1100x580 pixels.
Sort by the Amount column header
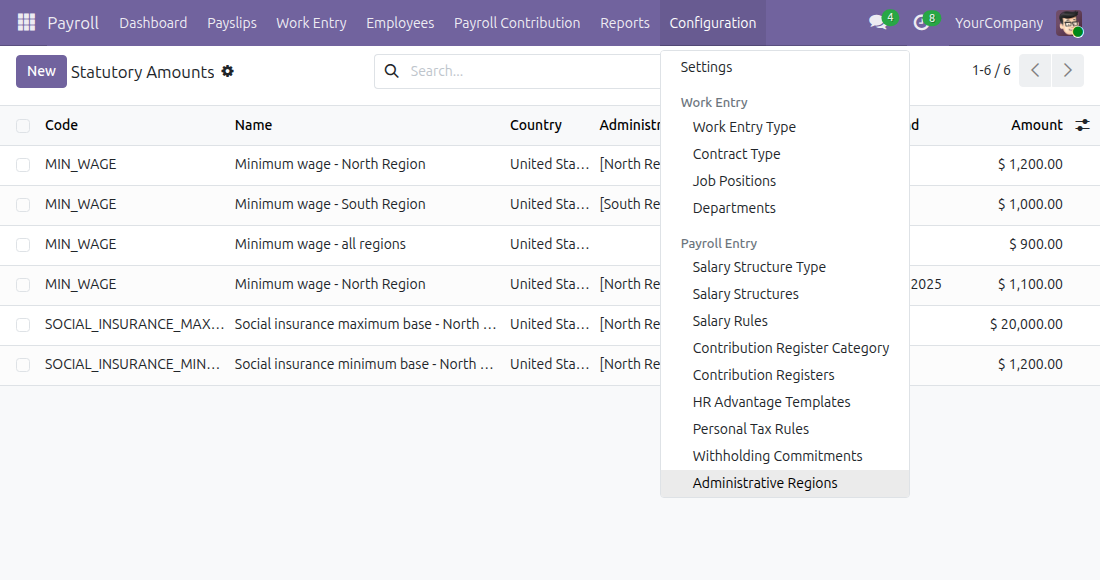tap(1036, 125)
